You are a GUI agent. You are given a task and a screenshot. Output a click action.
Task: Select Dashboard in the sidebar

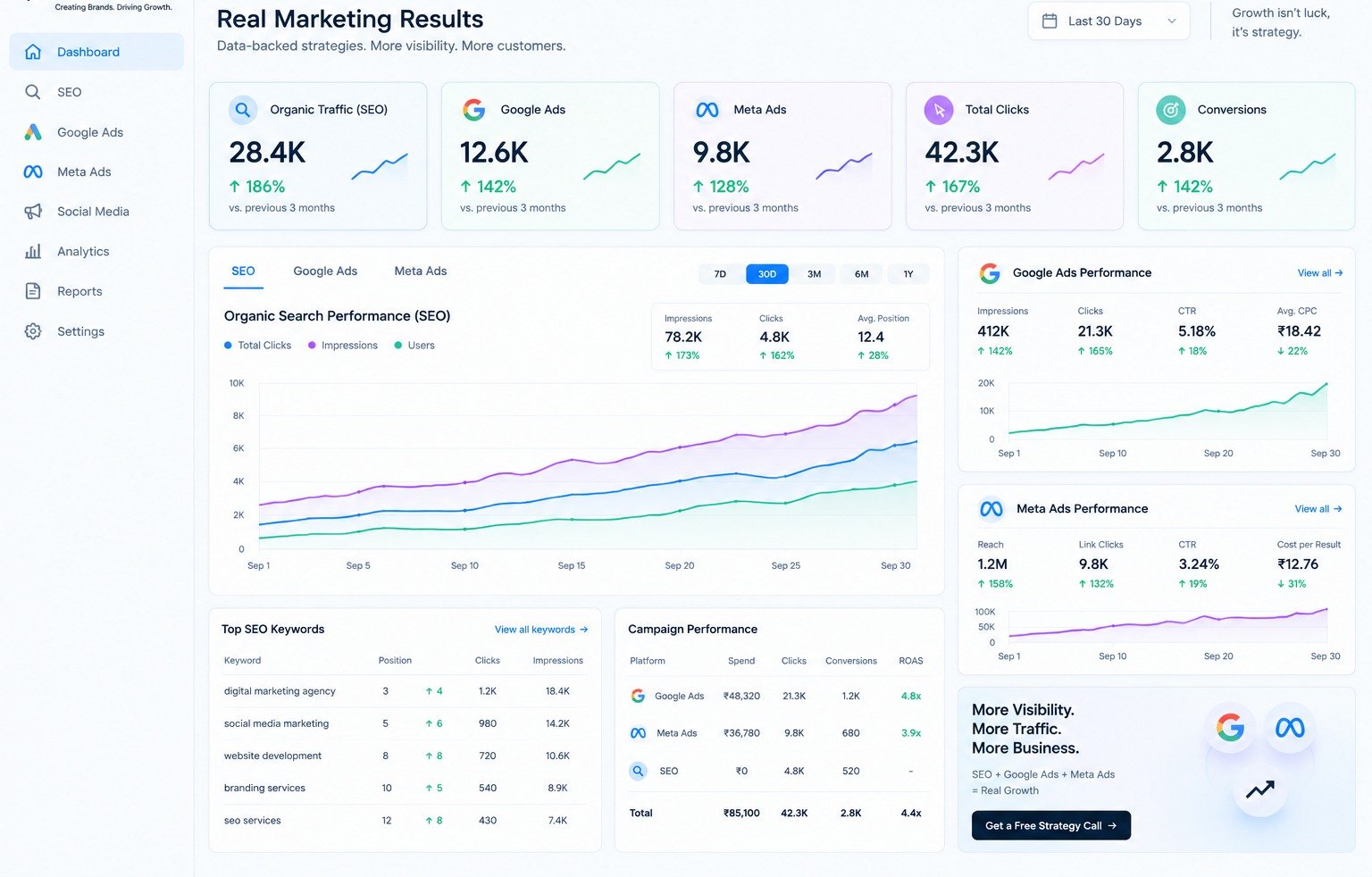point(96,52)
